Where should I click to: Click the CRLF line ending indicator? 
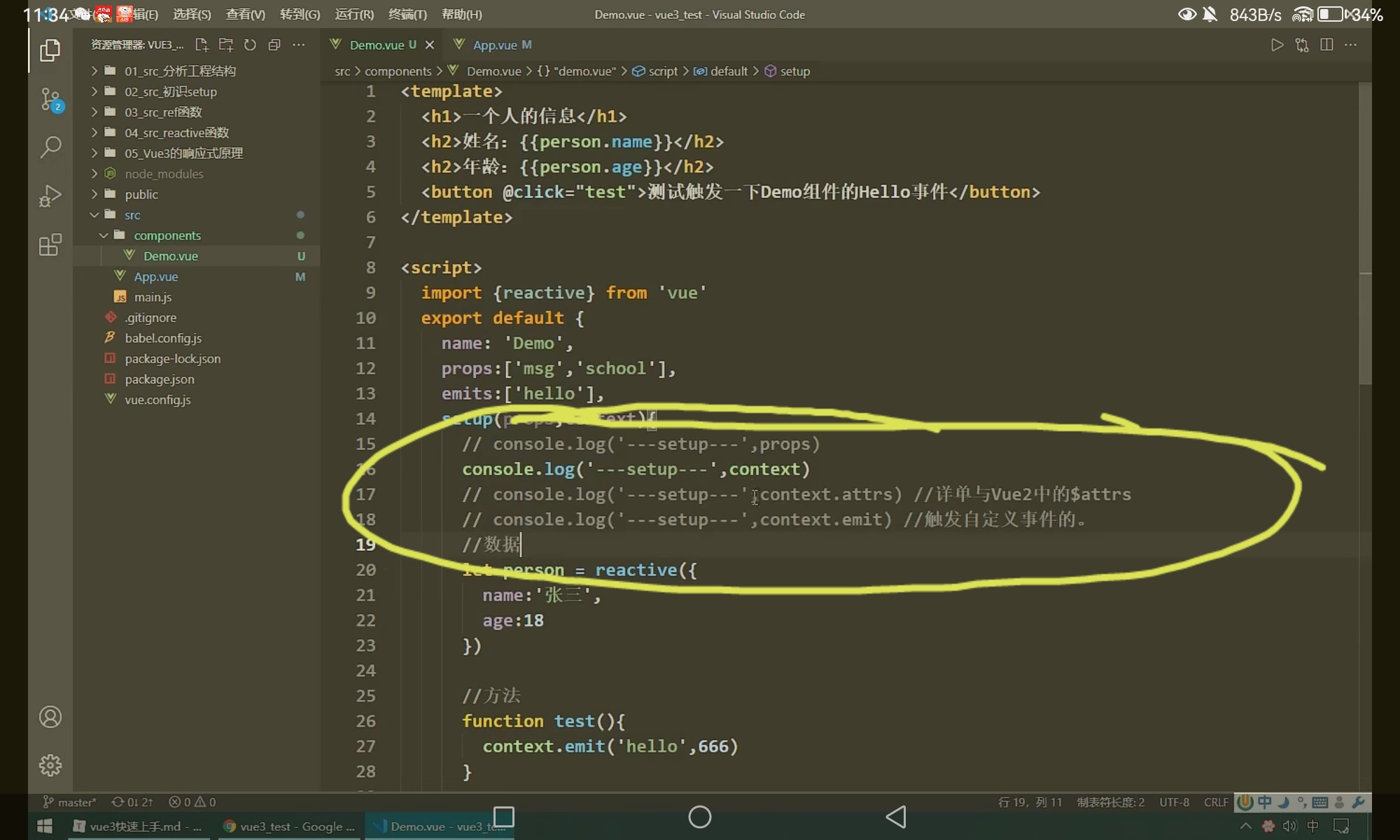click(x=1216, y=802)
